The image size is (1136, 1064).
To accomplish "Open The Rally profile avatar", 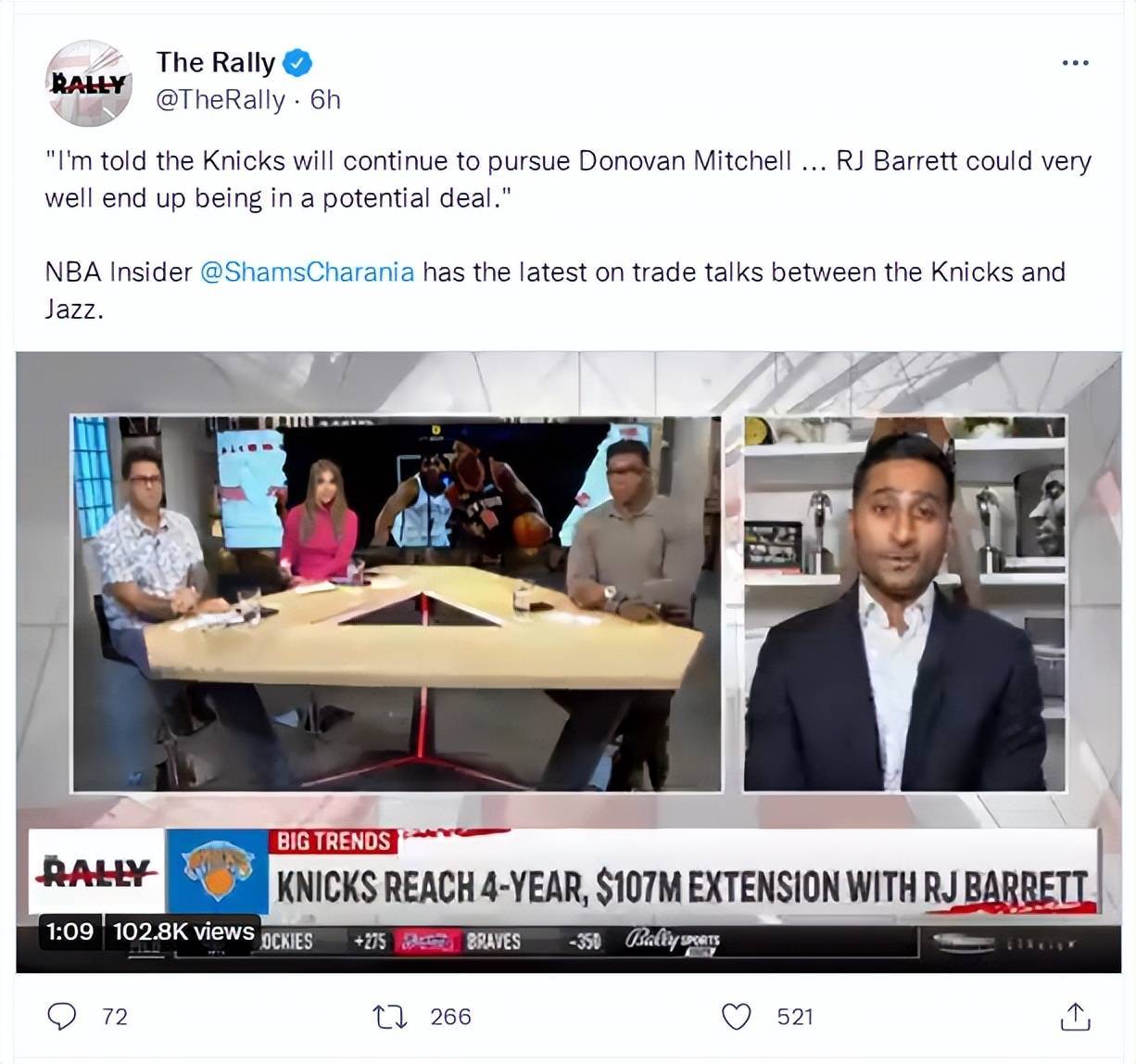I will [89, 82].
